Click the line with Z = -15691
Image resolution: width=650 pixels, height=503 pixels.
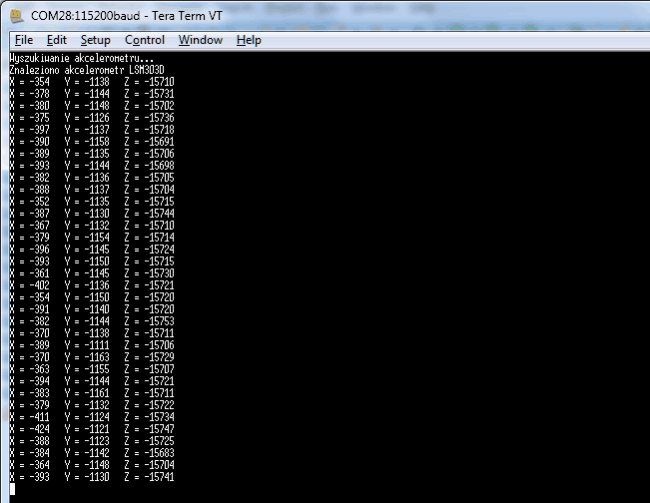(92, 142)
